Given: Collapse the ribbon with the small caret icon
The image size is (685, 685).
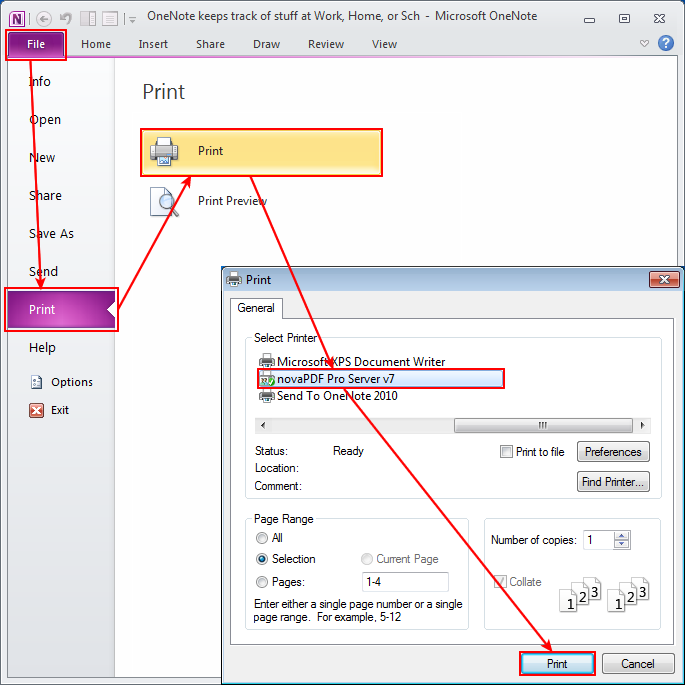Looking at the screenshot, I should click(644, 44).
